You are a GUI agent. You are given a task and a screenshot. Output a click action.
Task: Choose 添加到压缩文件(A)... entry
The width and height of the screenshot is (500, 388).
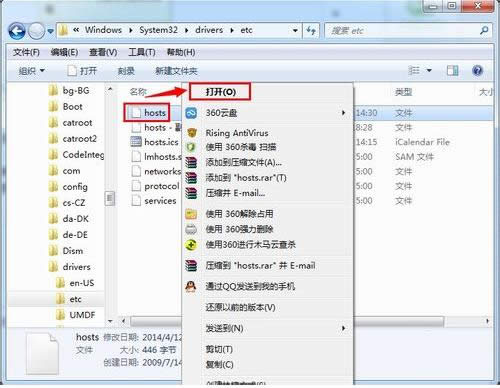click(268, 162)
